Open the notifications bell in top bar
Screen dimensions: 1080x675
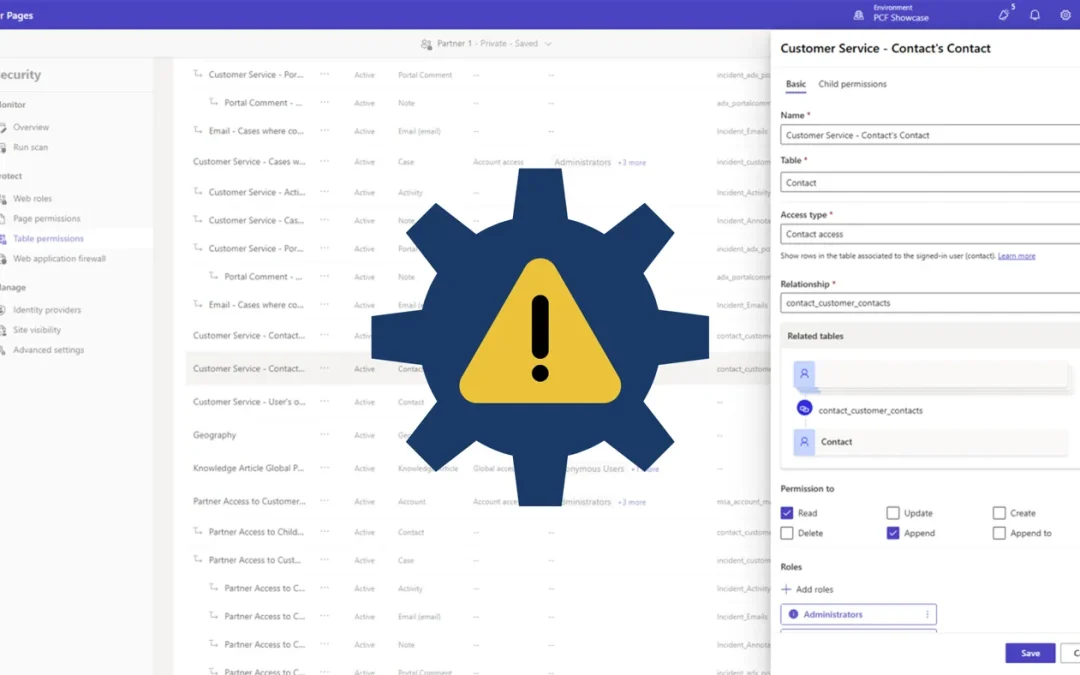[x=1035, y=15]
